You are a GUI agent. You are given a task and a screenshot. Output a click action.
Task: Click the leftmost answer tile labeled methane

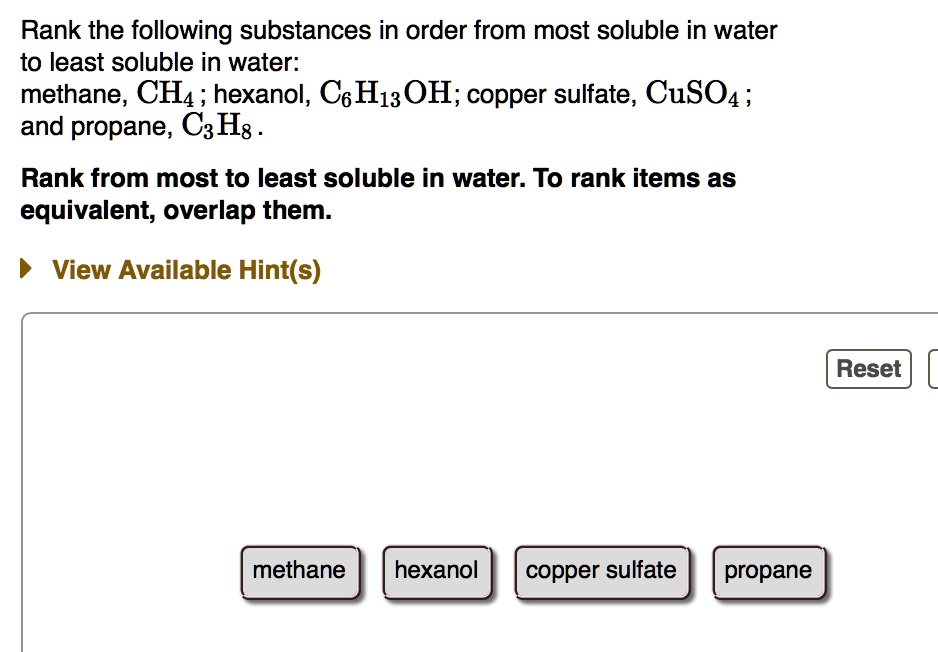[300, 571]
